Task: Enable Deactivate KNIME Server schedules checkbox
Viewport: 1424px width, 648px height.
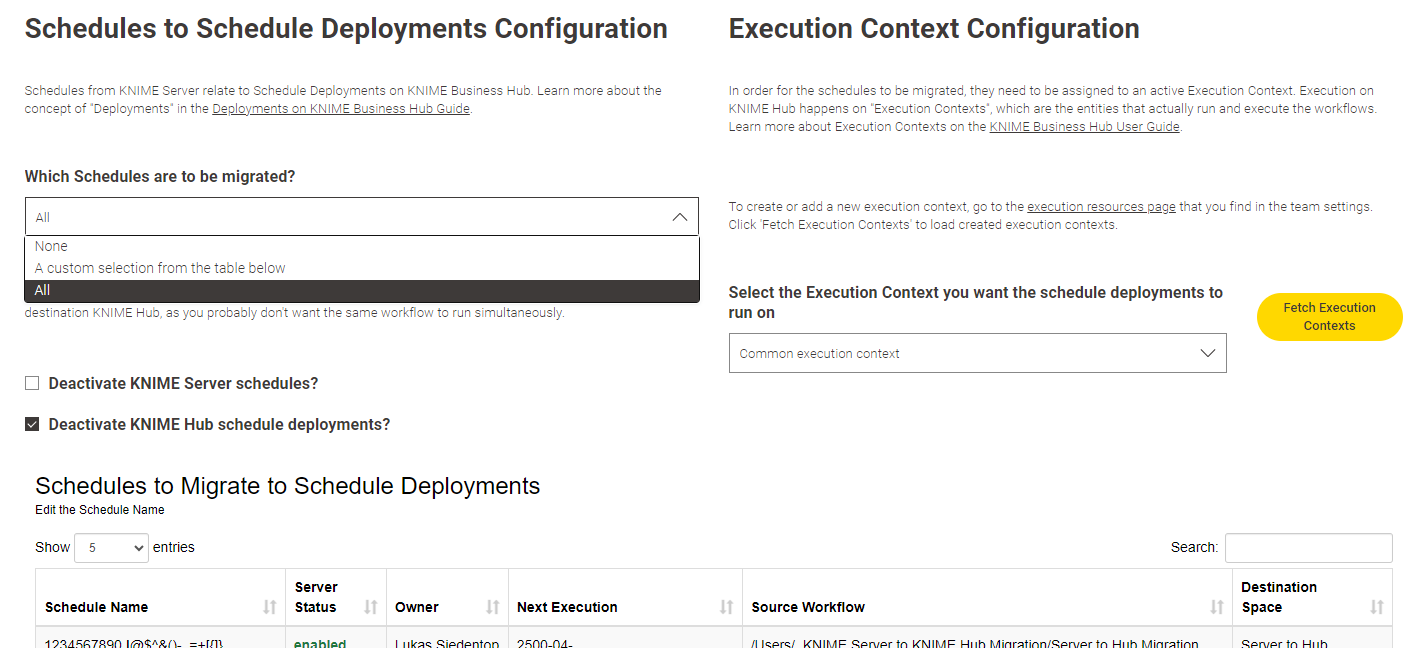Action: pos(32,384)
